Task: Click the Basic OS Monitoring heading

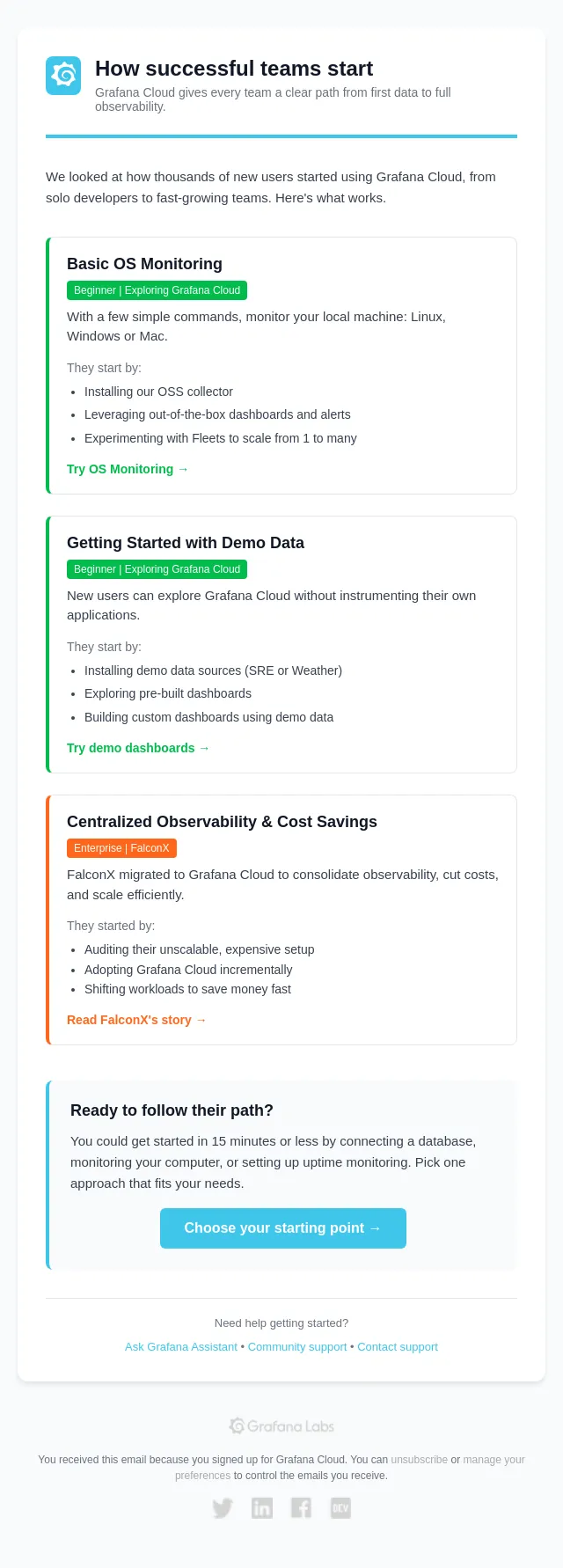Action: coord(144,264)
